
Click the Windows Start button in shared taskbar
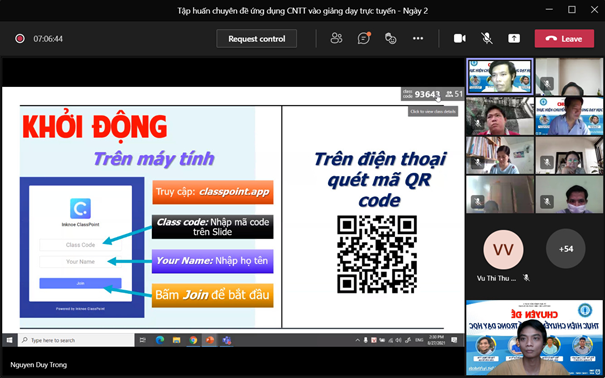point(9,340)
